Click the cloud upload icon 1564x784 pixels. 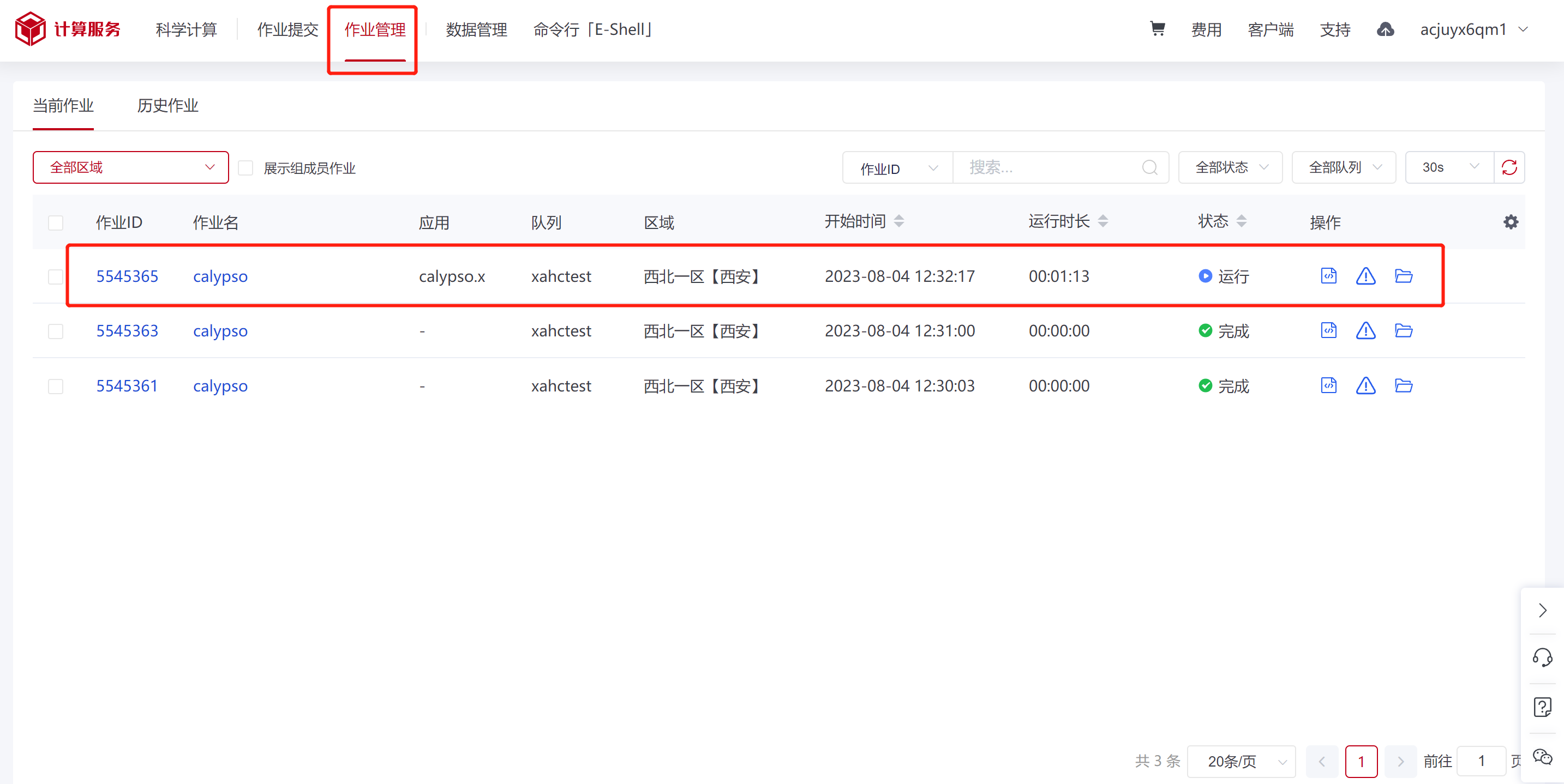[x=1385, y=29]
